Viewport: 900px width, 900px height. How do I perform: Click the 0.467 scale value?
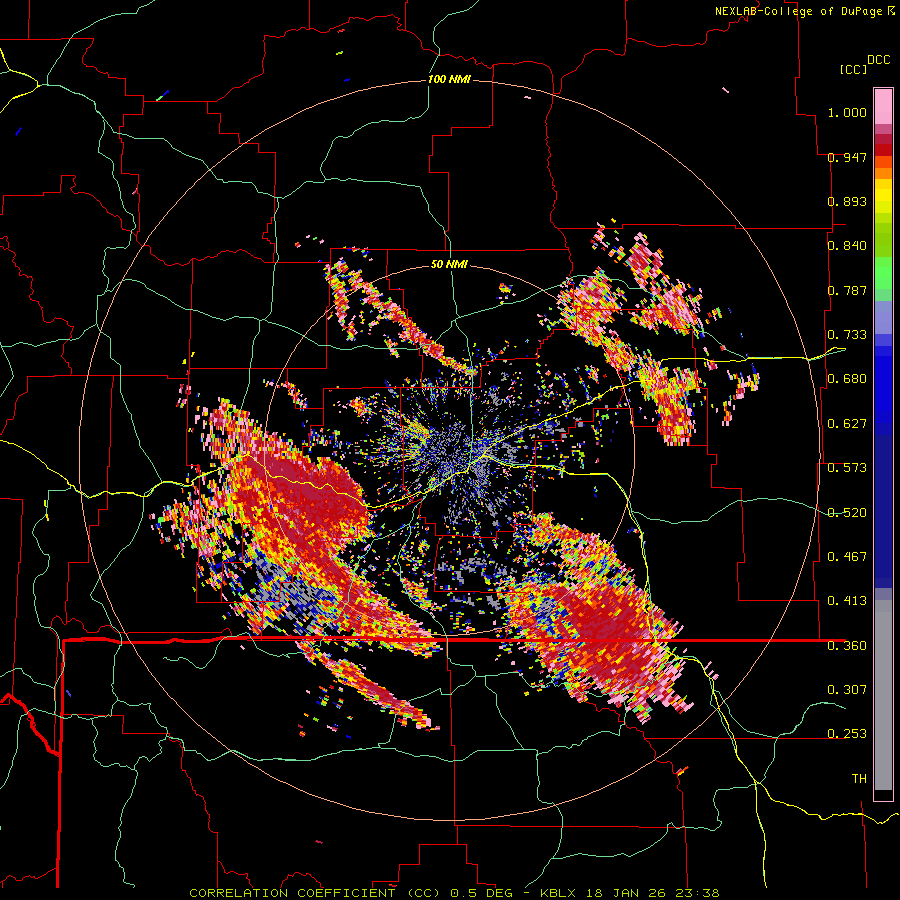coord(847,557)
